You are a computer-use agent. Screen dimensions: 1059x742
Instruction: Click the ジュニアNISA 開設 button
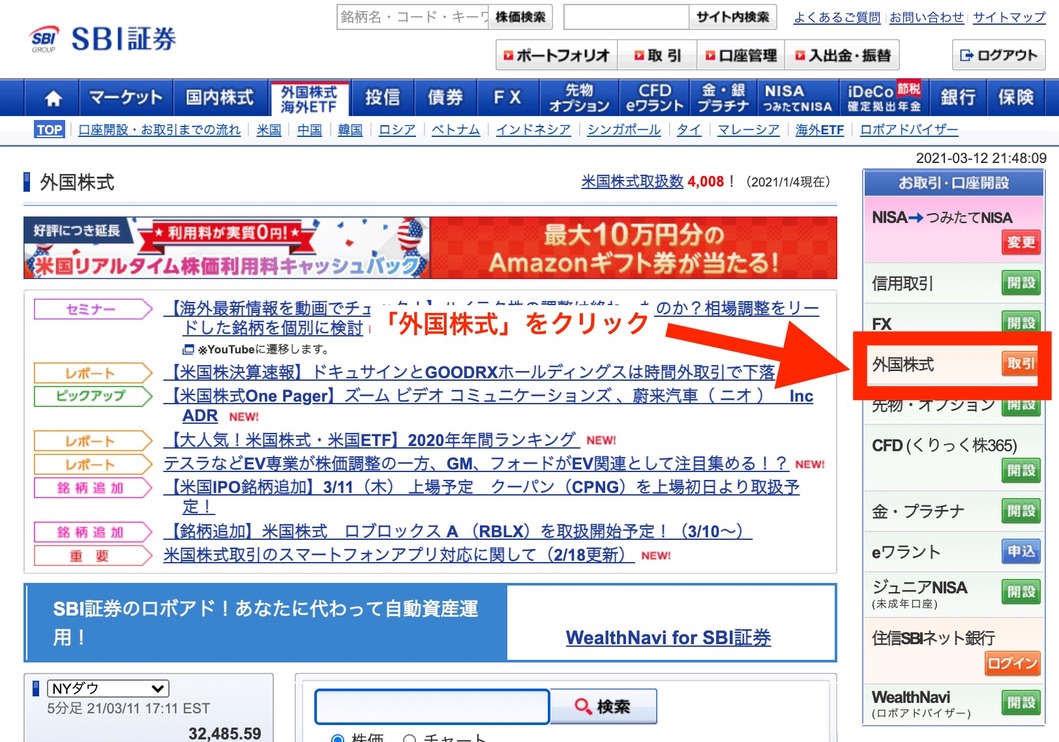tap(1021, 592)
